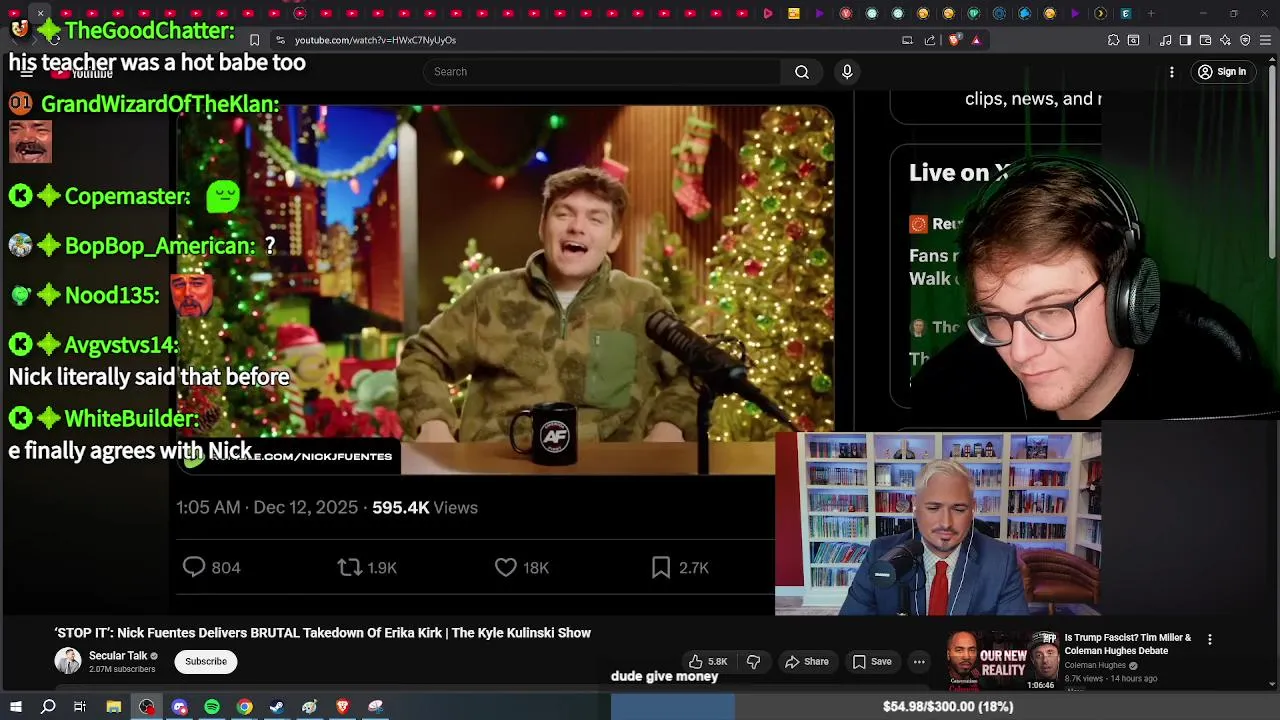Click the tweet bookmark icon with 2.7K

(661, 567)
